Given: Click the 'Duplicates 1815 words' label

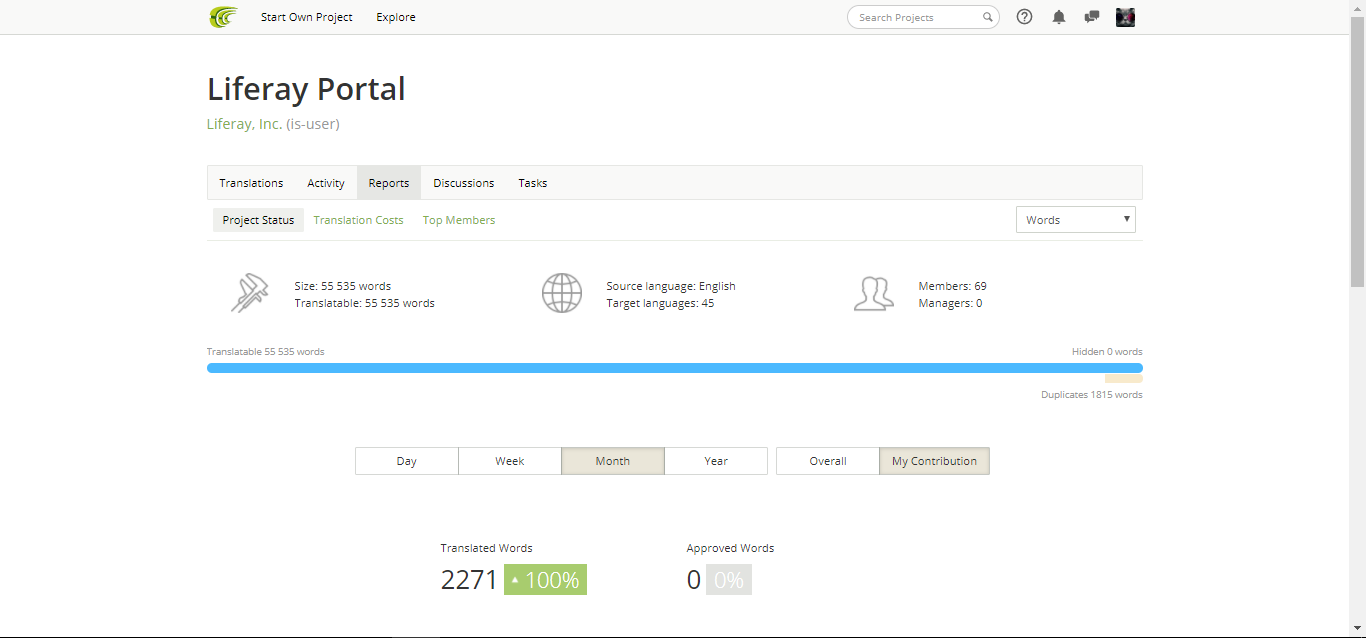Looking at the screenshot, I should [1092, 395].
